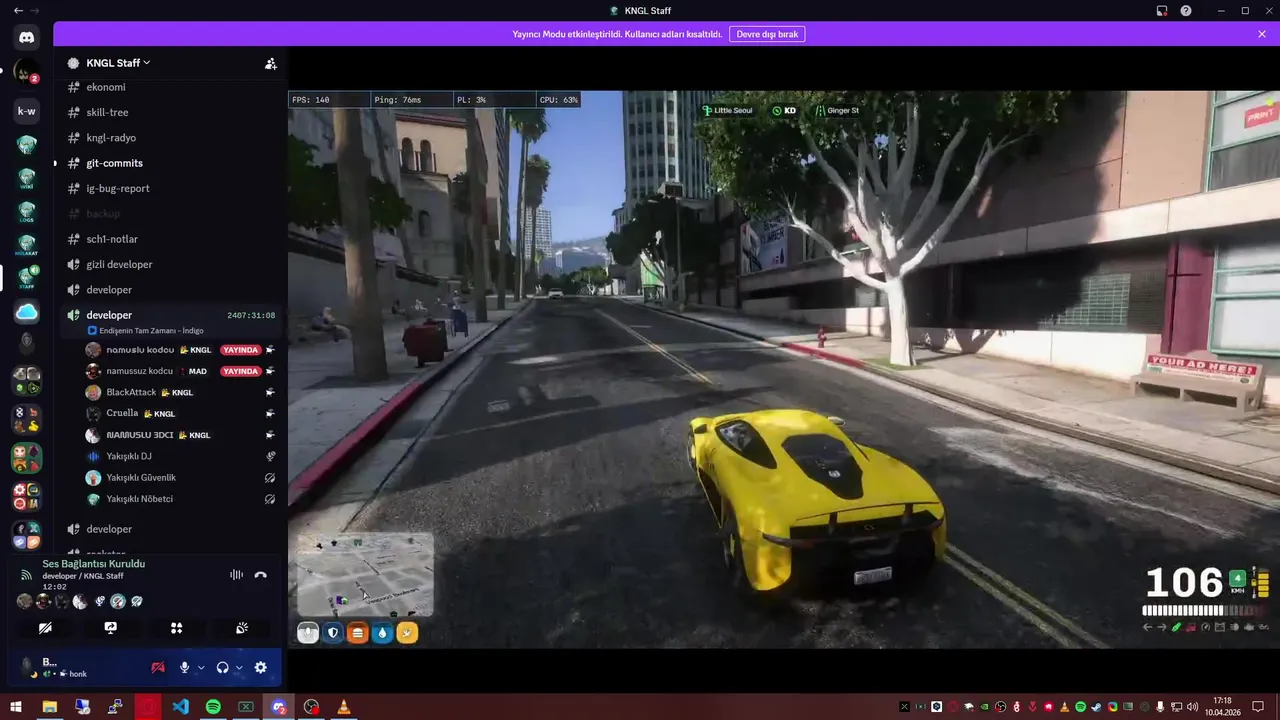This screenshot has width=1280, height=720.
Task: Expand headphone output options arrow
Action: 238,667
